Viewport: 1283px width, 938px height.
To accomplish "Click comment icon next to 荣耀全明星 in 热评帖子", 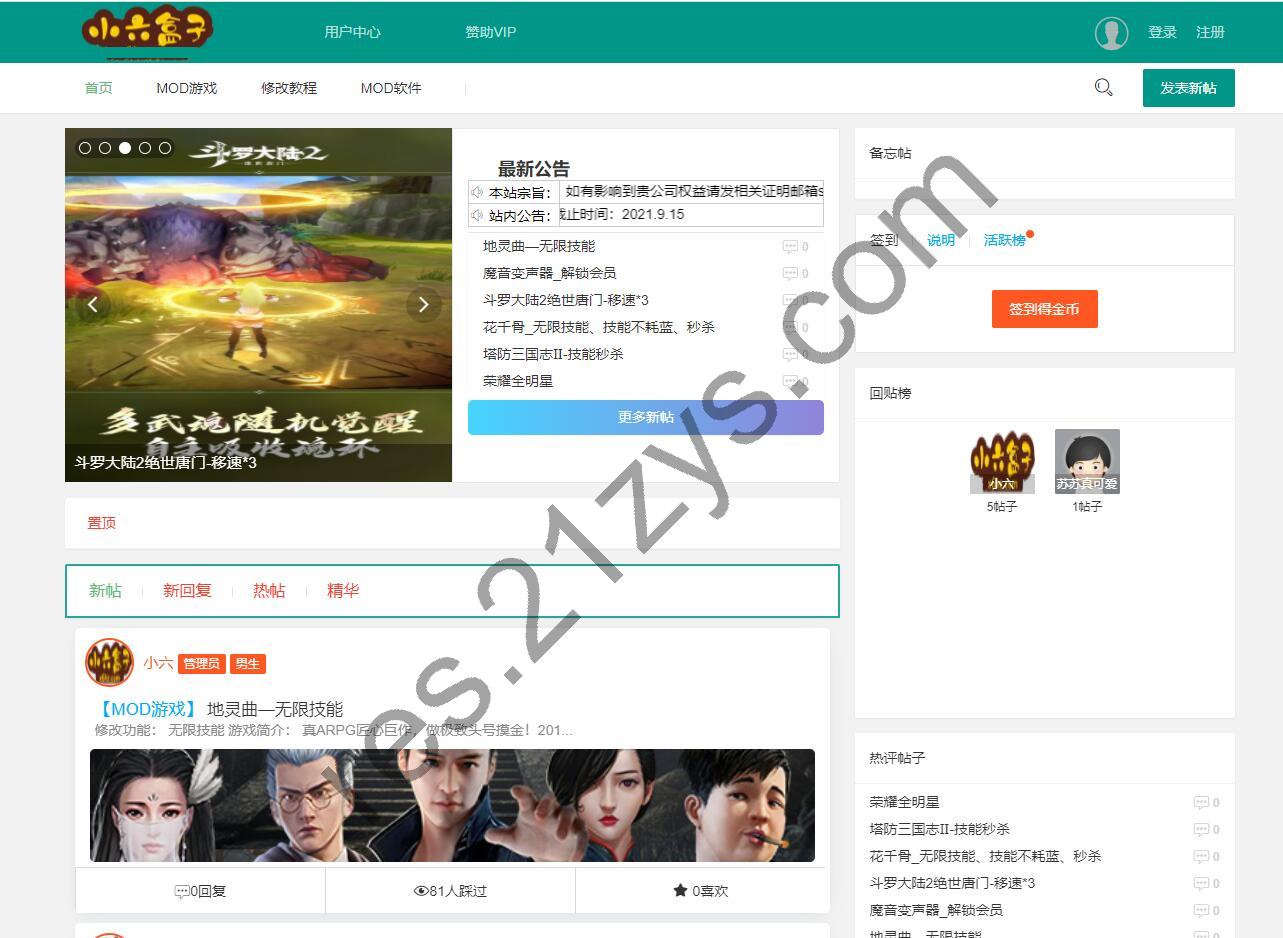I will tap(1201, 803).
